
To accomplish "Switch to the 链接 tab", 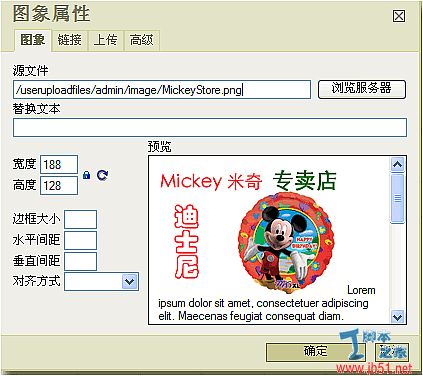I will pos(70,40).
